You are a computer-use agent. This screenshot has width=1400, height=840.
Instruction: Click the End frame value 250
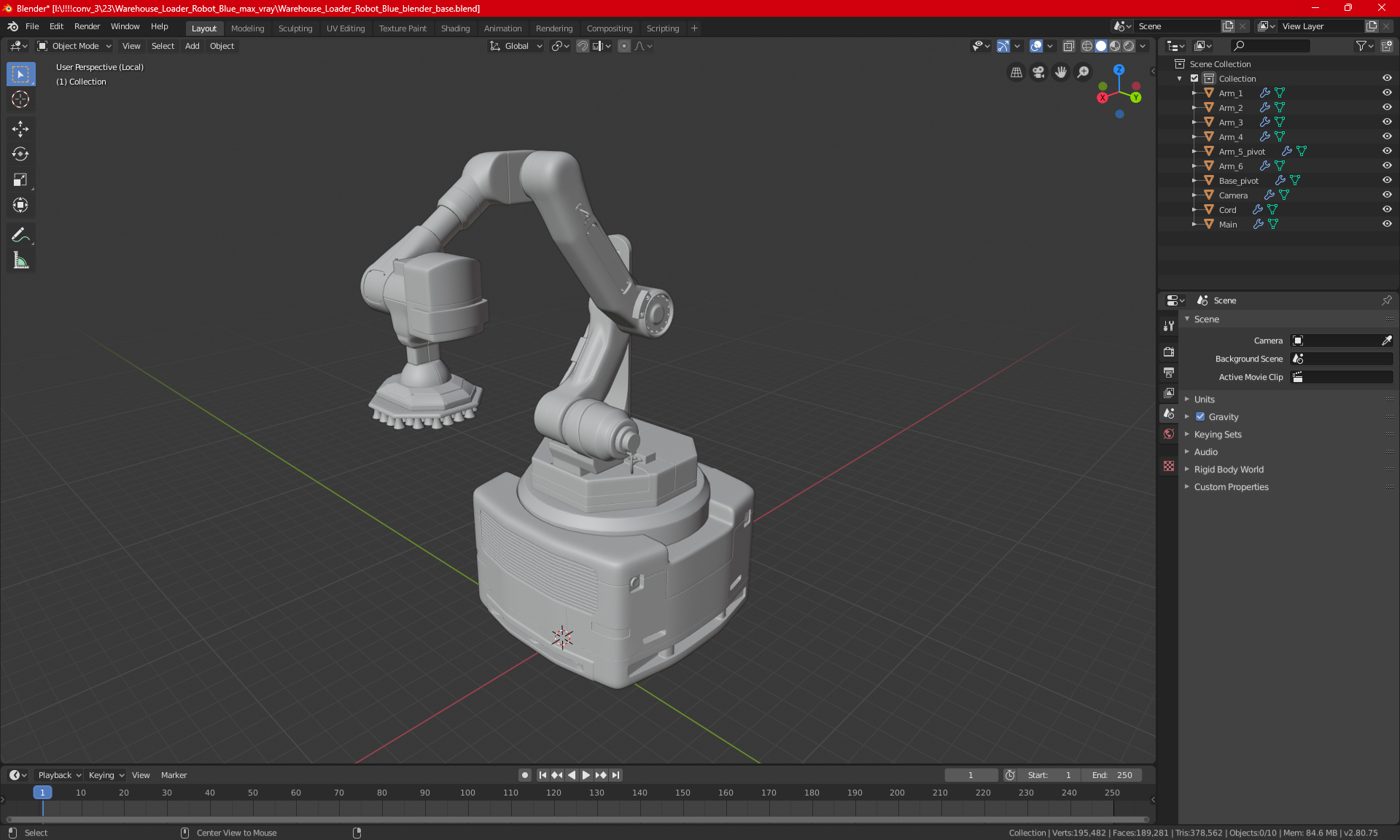[1112, 775]
